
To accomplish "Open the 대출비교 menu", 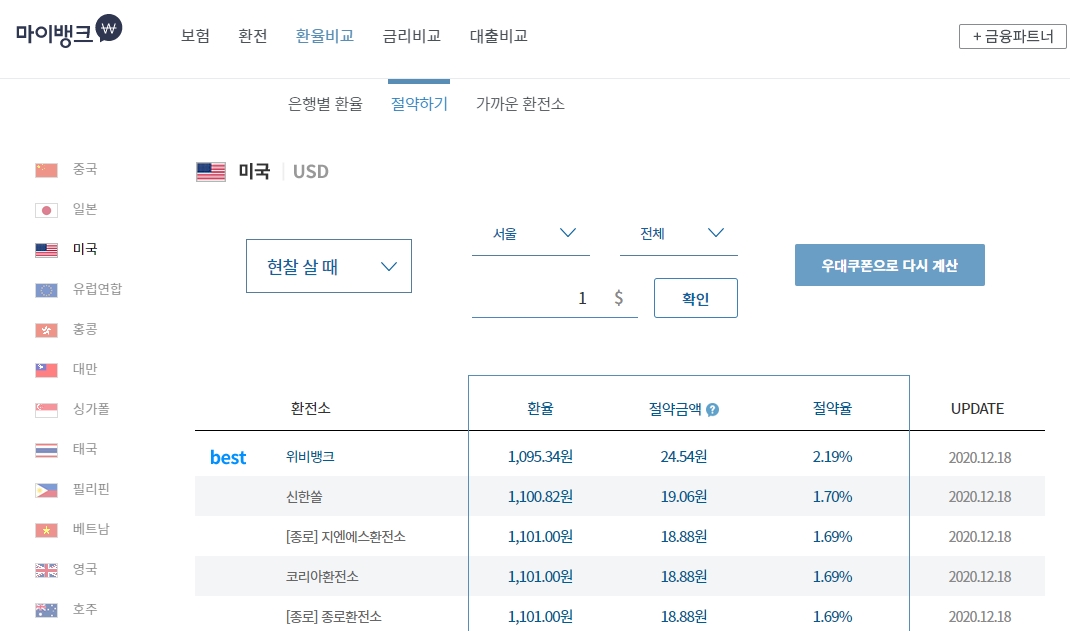I will coord(499,36).
